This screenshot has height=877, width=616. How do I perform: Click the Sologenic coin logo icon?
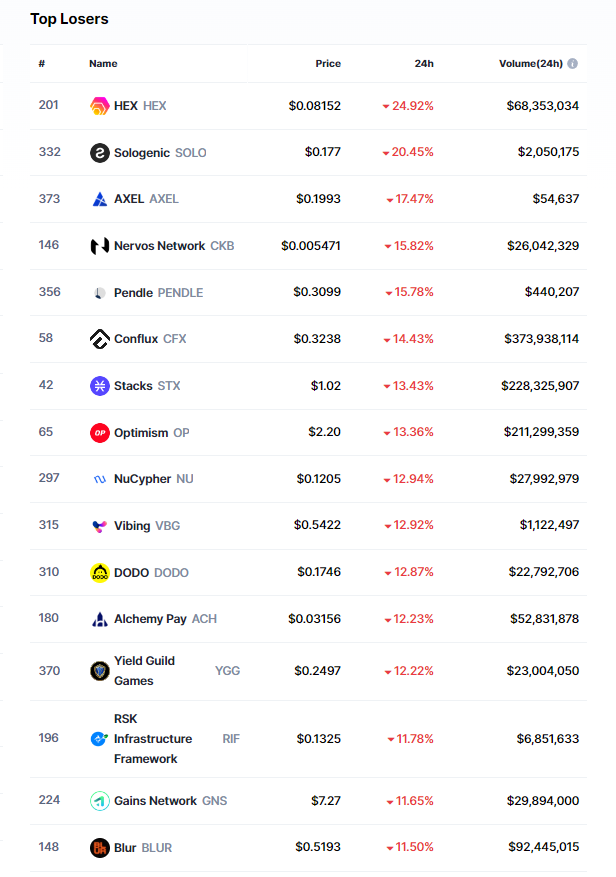[x=99, y=152]
